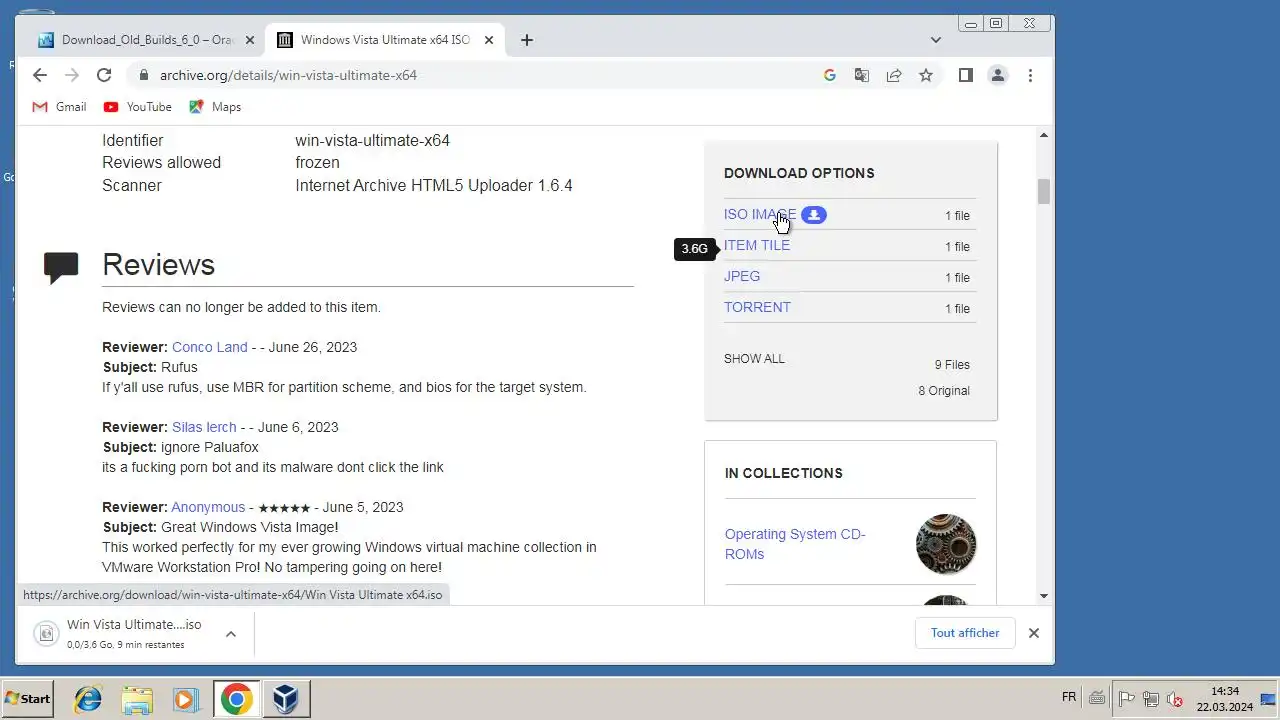Click the Reviews heading
Image resolution: width=1280 pixels, height=720 pixels.
[158, 264]
